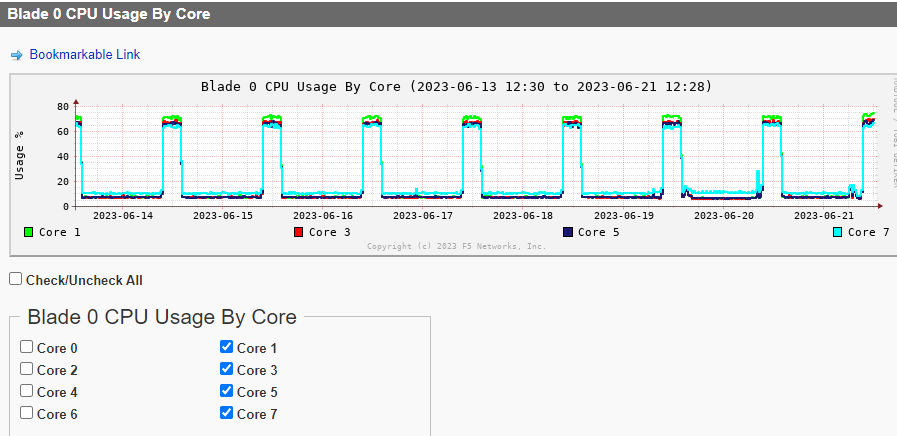Check the Core 4 box

click(x=27, y=392)
